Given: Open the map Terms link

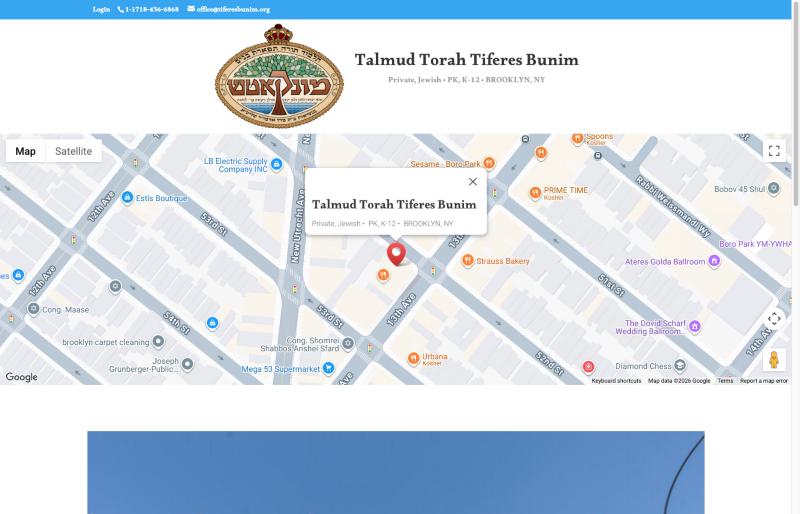Looking at the screenshot, I should 725,381.
